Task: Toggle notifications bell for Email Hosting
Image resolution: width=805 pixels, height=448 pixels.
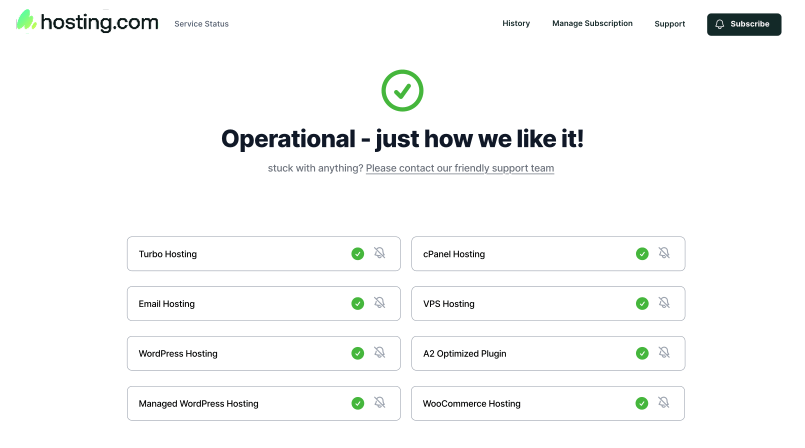Action: pos(379,303)
